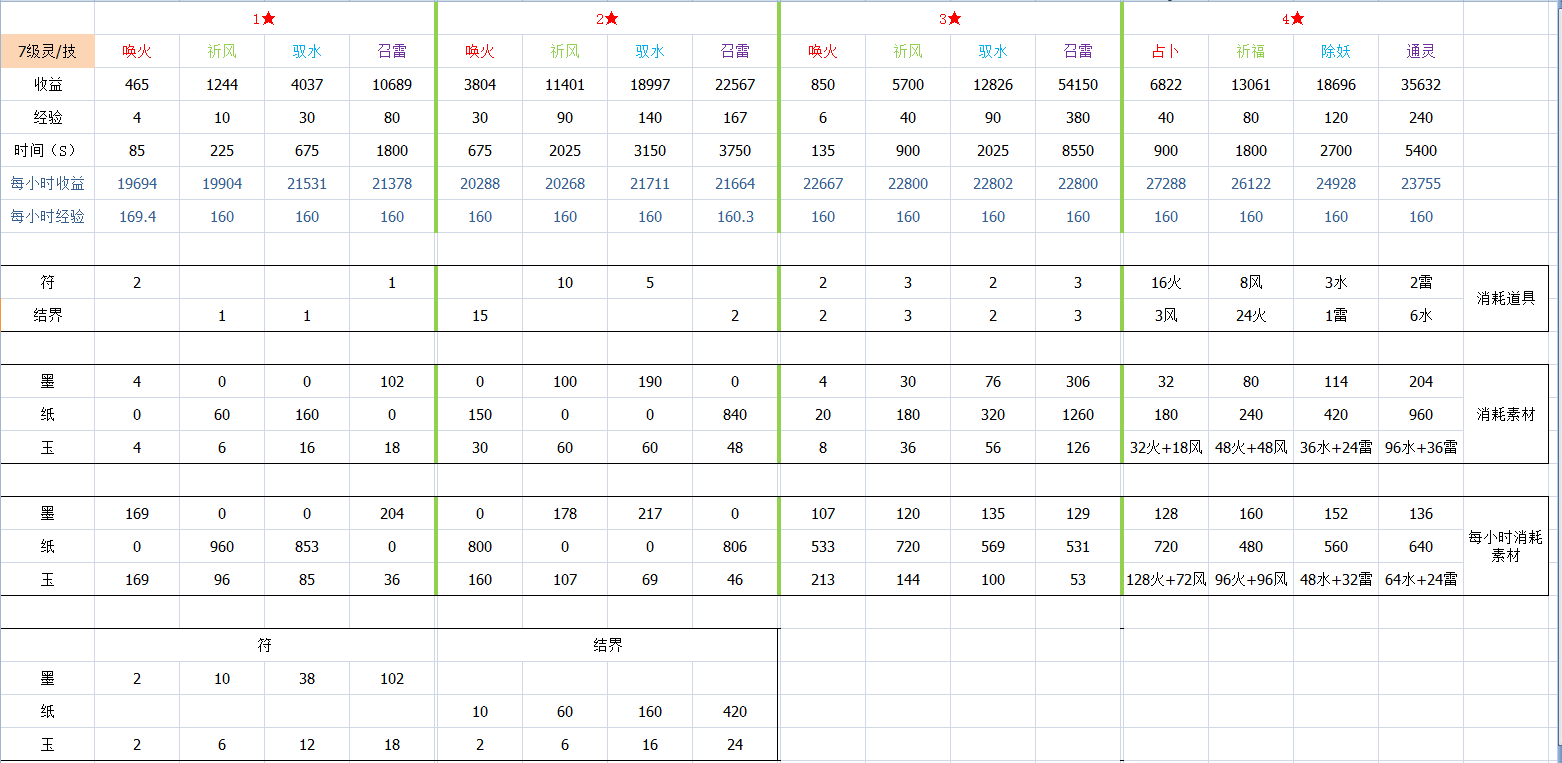This screenshot has height=763, width=1562.
Task: Click the 每小时收益 row label
Action: point(48,183)
